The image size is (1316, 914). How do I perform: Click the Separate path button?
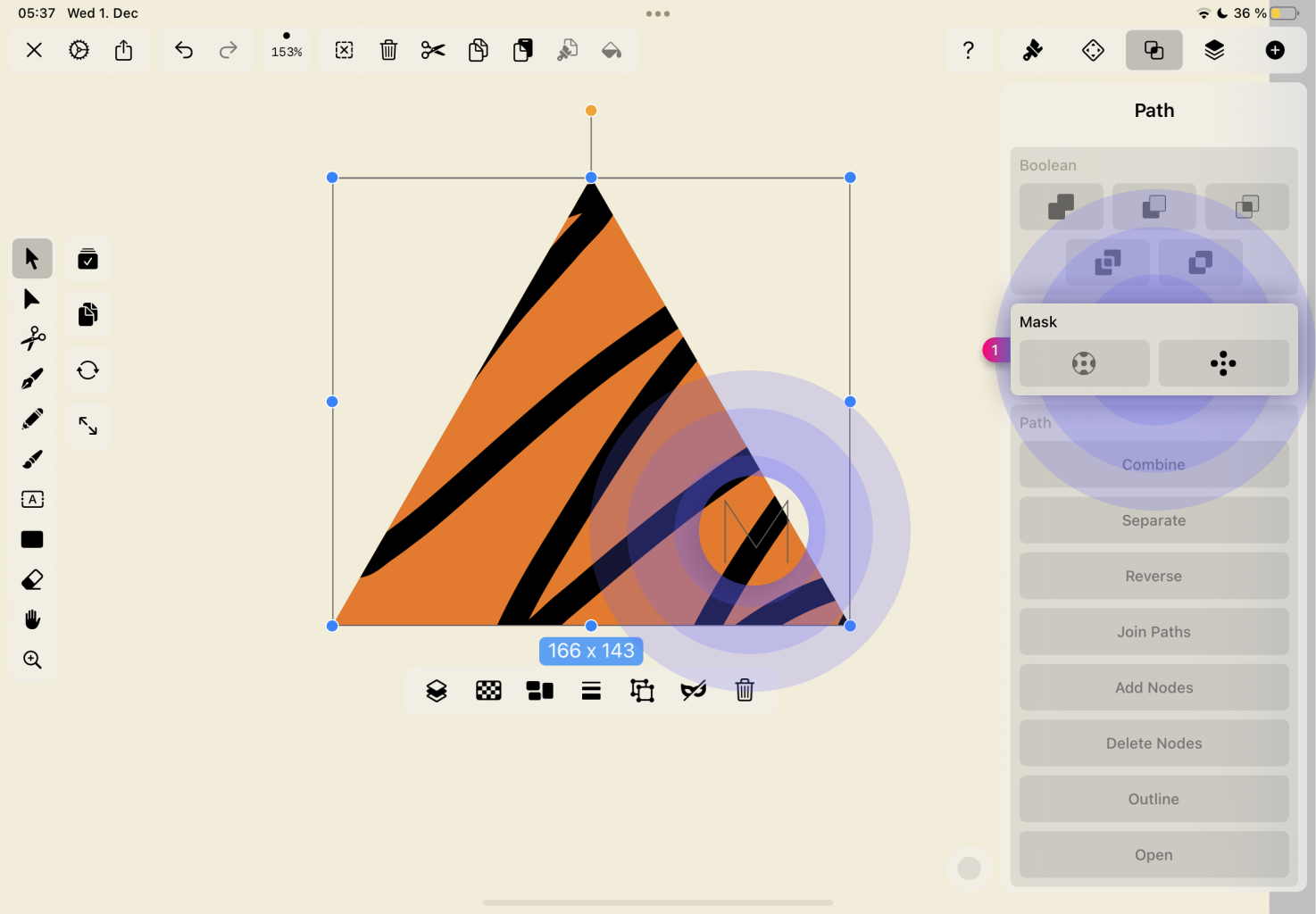pyautogui.click(x=1154, y=520)
